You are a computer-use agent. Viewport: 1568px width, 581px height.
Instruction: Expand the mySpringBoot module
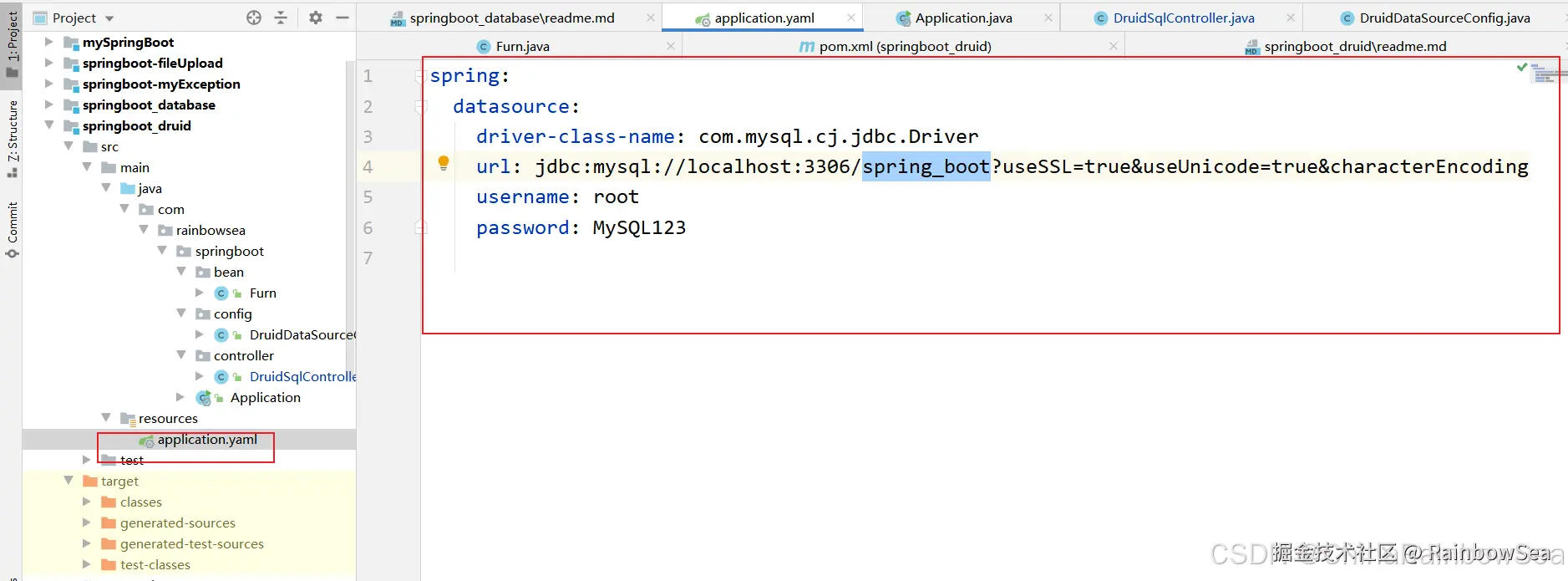tap(48, 42)
